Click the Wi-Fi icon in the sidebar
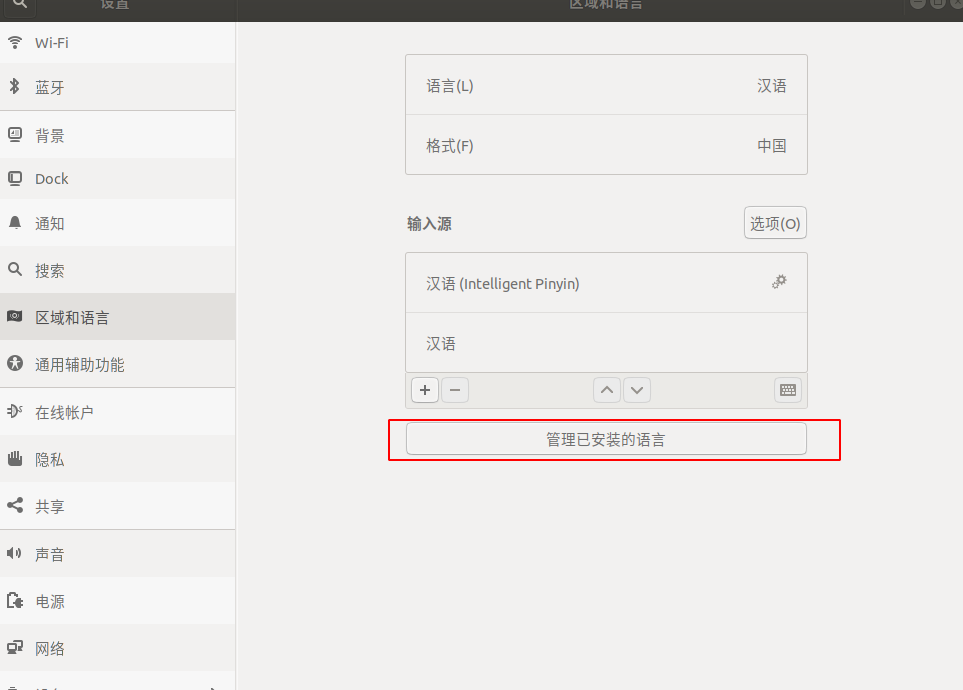The height and width of the screenshot is (690, 963). click(x=15, y=43)
